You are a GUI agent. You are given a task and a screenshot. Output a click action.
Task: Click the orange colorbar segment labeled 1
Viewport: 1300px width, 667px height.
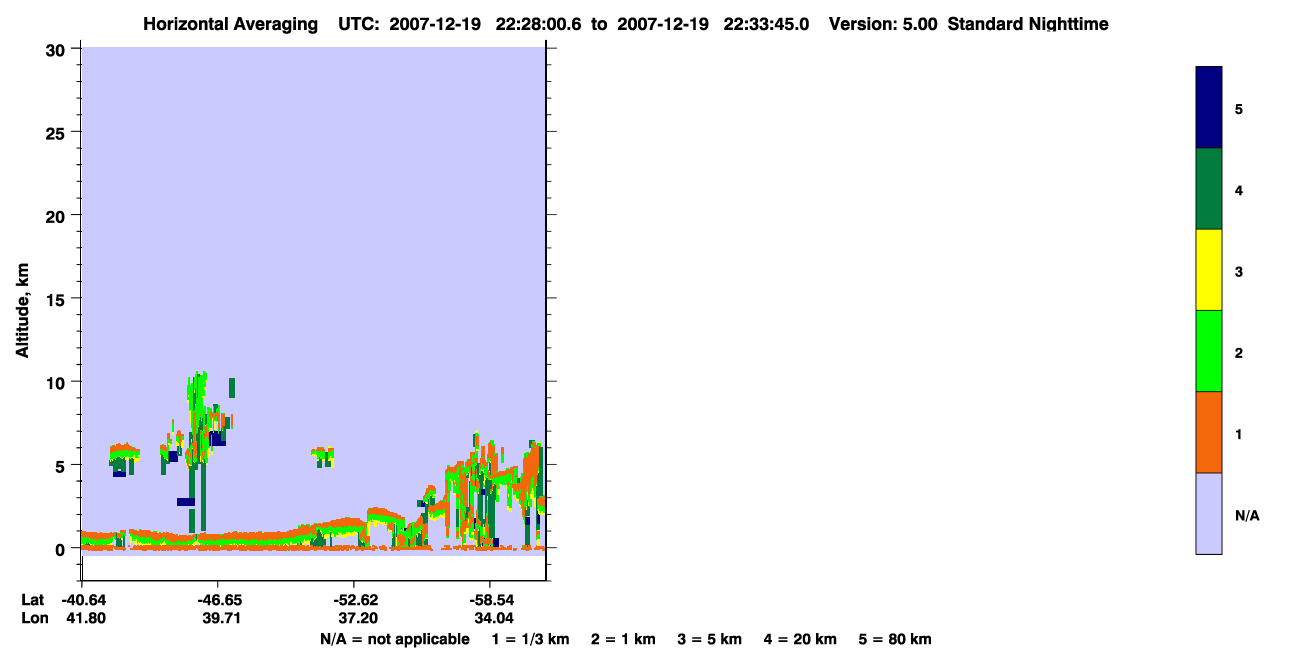tap(1209, 432)
